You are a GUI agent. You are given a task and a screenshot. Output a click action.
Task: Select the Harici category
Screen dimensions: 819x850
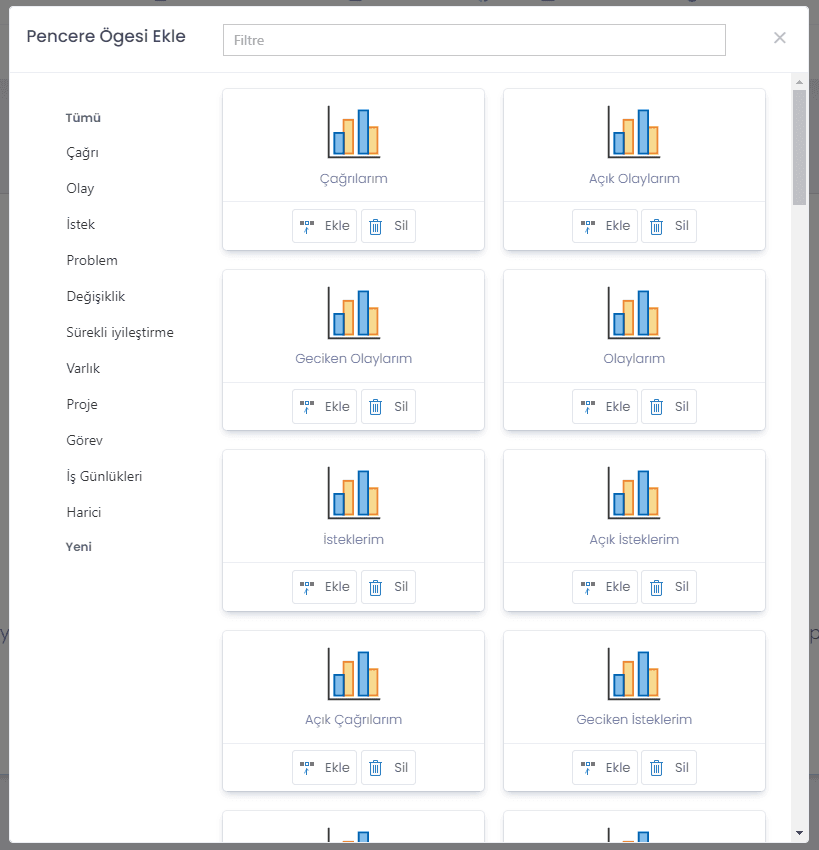tap(83, 512)
